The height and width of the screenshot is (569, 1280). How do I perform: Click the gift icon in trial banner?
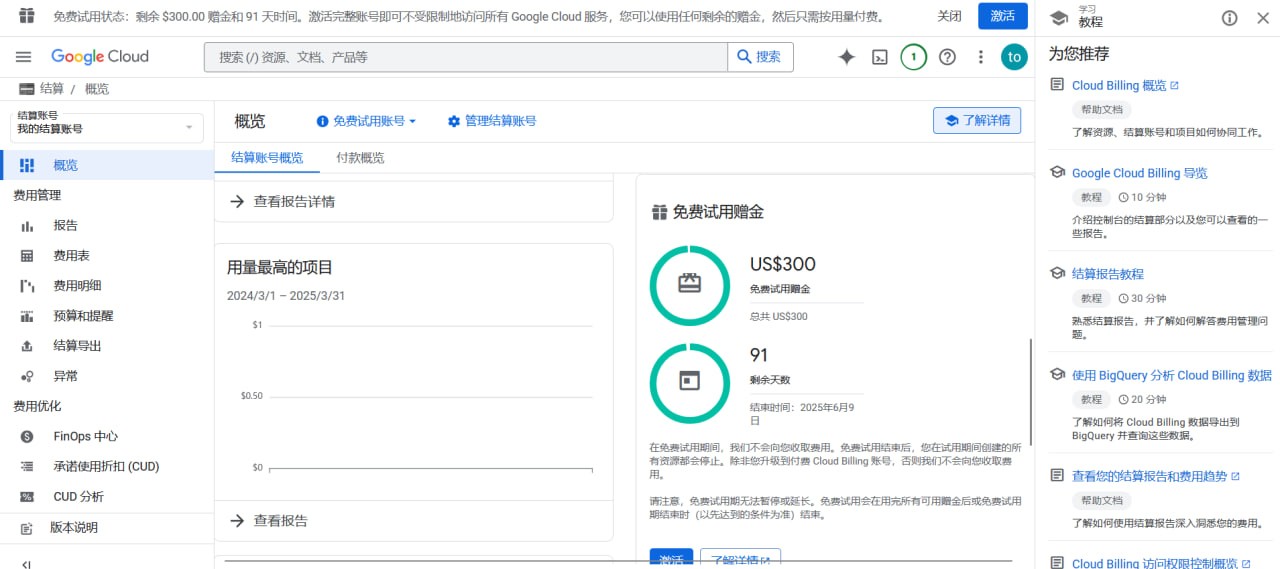click(27, 16)
